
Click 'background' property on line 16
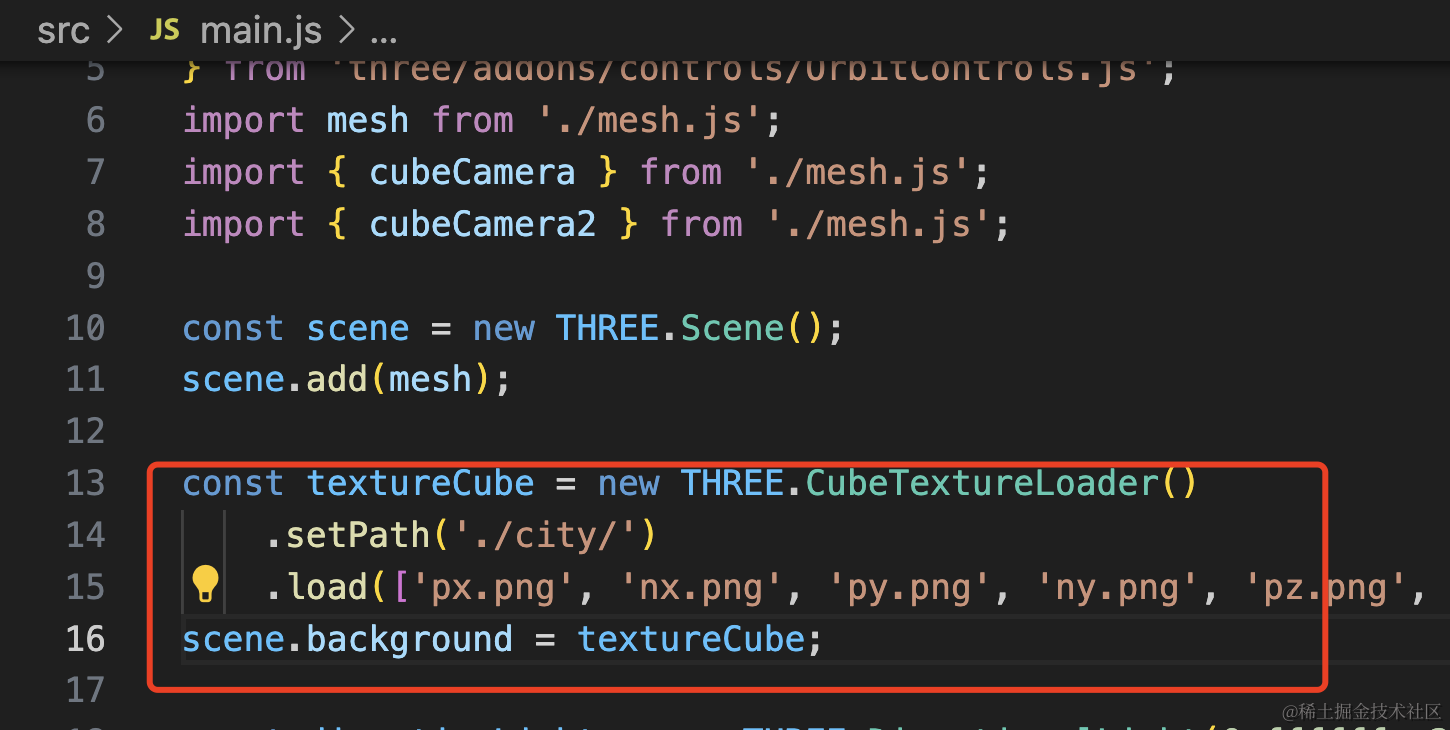coord(409,638)
